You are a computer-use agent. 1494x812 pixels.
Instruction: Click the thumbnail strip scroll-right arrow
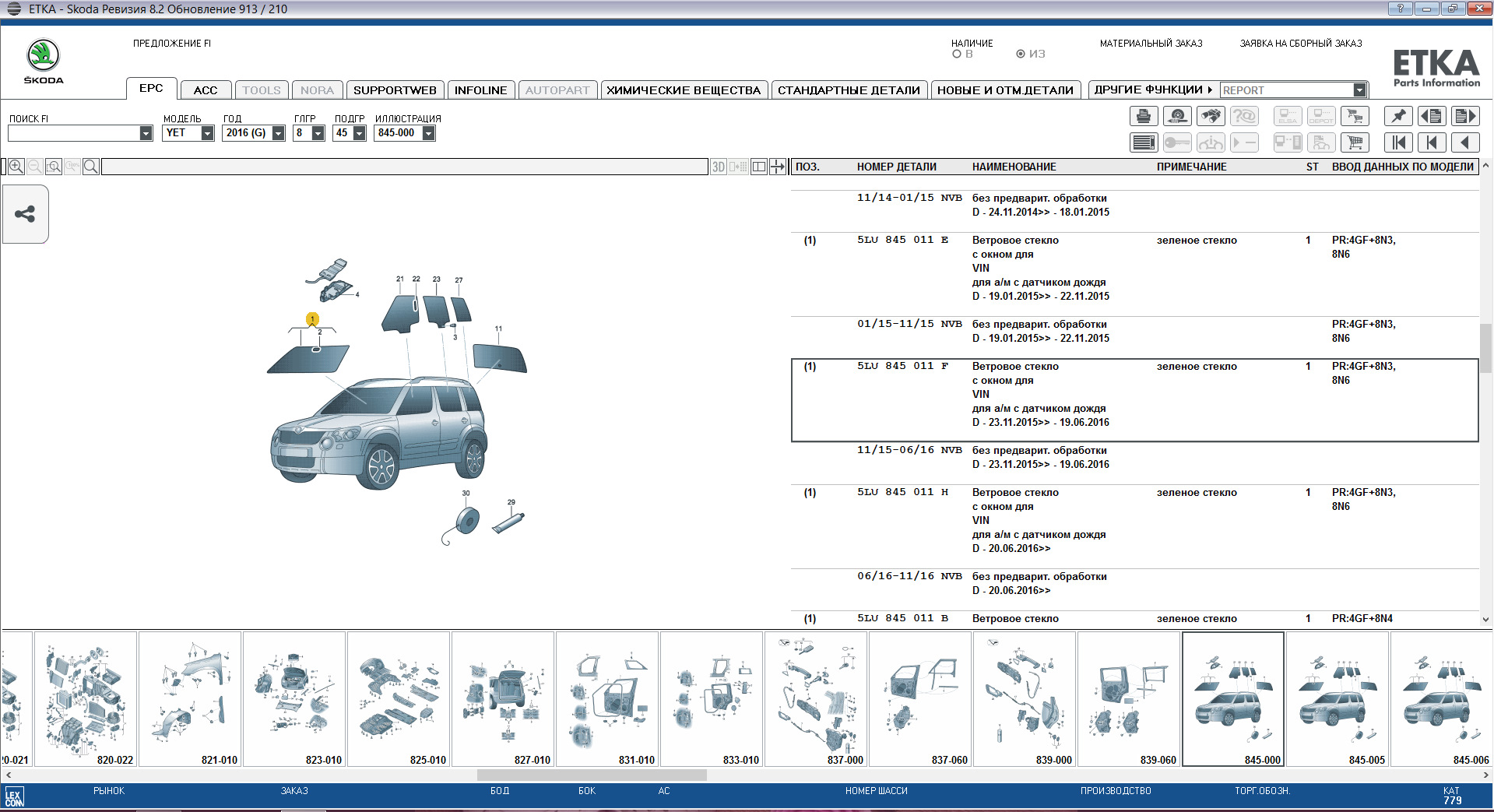coord(1486,775)
